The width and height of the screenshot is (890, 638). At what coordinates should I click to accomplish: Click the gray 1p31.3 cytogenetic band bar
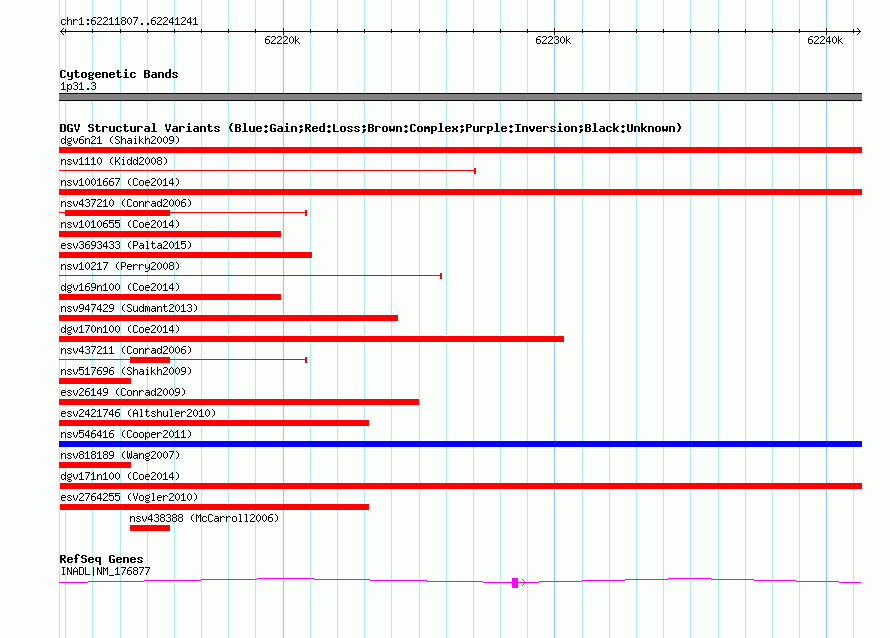(x=460, y=97)
